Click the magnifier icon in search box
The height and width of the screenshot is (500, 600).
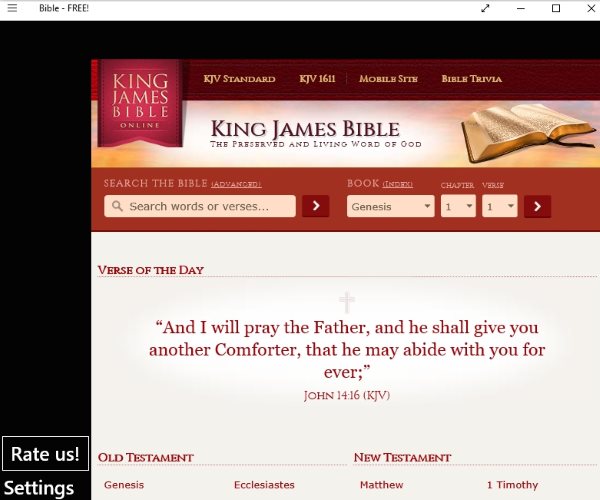coord(117,206)
